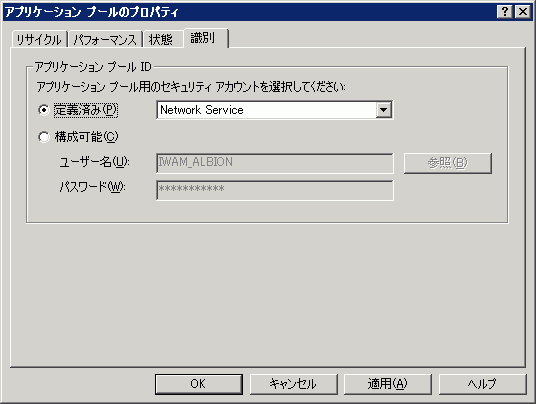Click the アプリケーション プールのプロパティ title text
536x404 pixels.
click(x=92, y=12)
